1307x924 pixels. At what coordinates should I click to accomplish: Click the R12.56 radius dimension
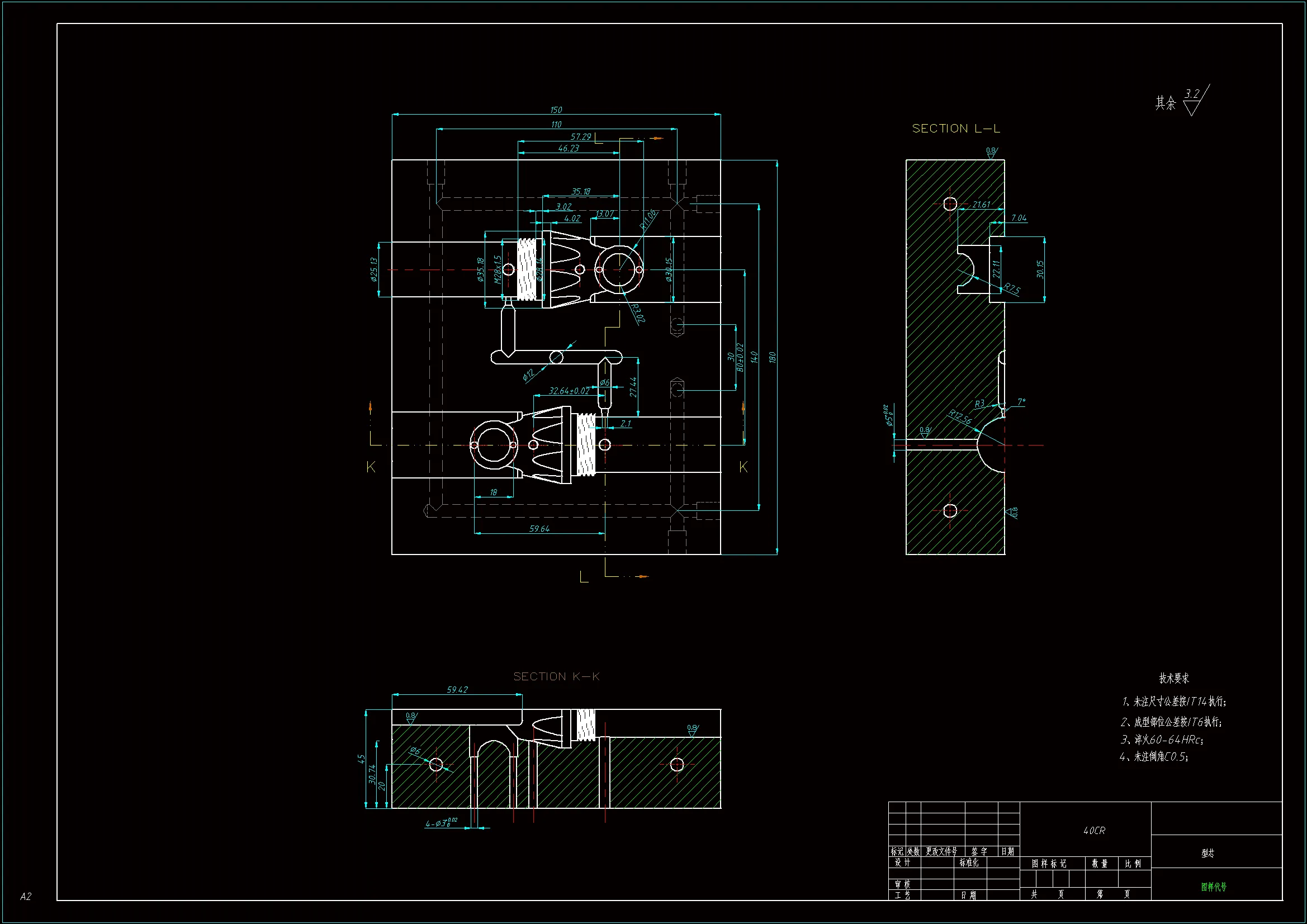(960, 418)
